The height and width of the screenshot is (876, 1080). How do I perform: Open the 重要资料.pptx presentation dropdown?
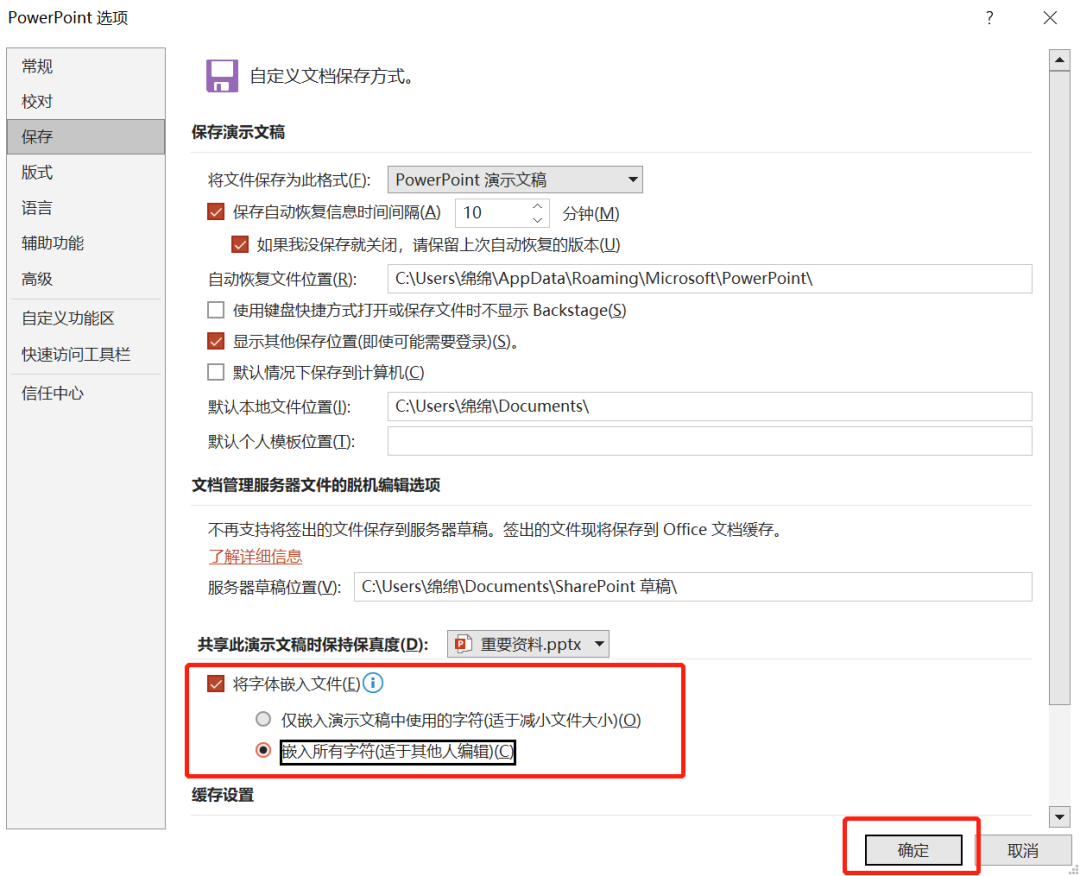pos(528,644)
